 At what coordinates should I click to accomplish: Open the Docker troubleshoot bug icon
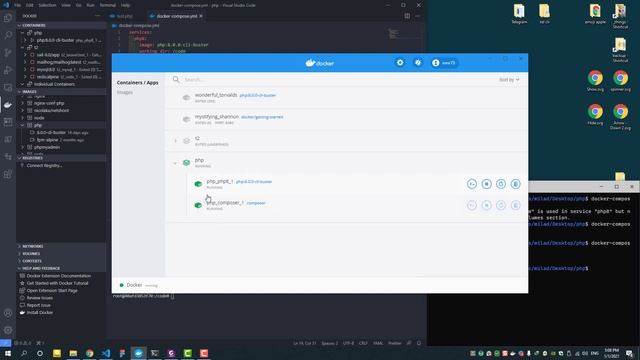point(418,63)
